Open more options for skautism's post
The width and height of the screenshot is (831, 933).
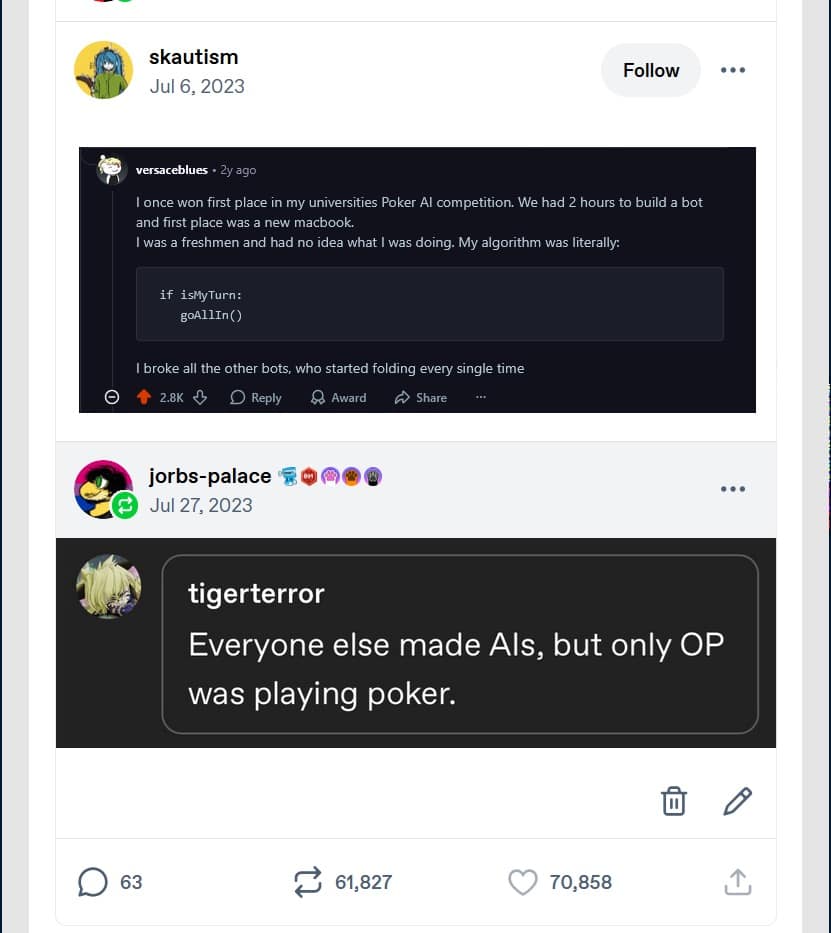coord(733,70)
